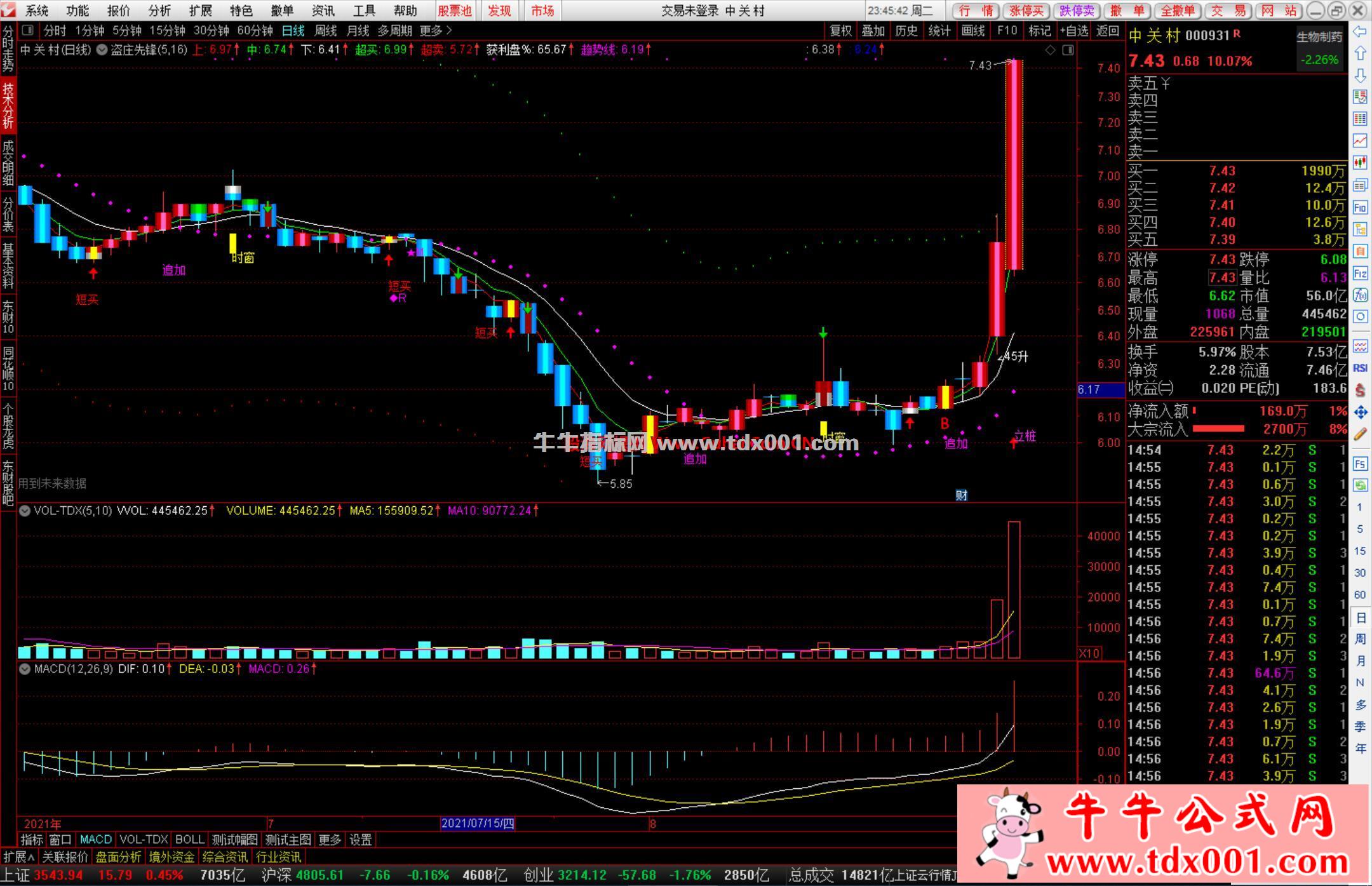Expand the VOL-TDX indicator dropdown arrow
The height and width of the screenshot is (886, 1372).
(x=25, y=511)
